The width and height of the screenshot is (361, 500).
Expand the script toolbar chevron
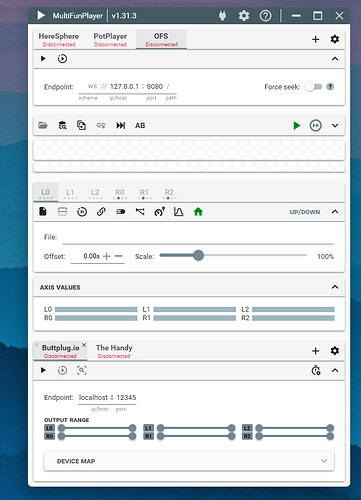(335, 126)
